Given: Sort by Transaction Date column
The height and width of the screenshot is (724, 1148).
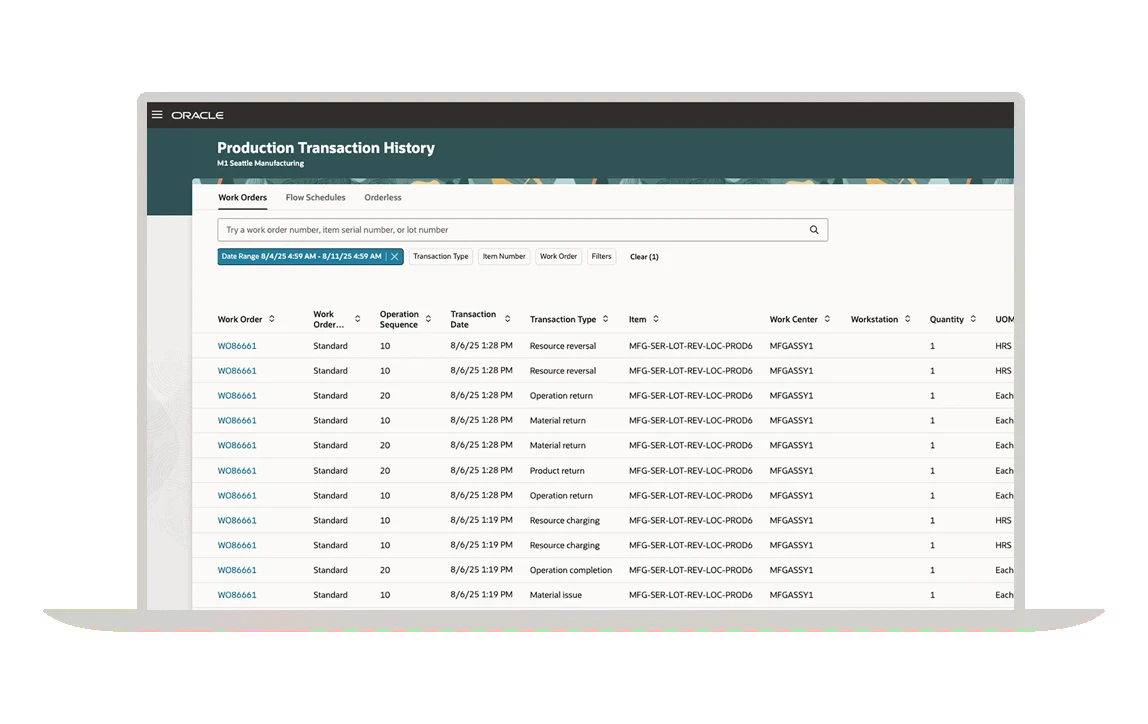Looking at the screenshot, I should pyautogui.click(x=507, y=320).
